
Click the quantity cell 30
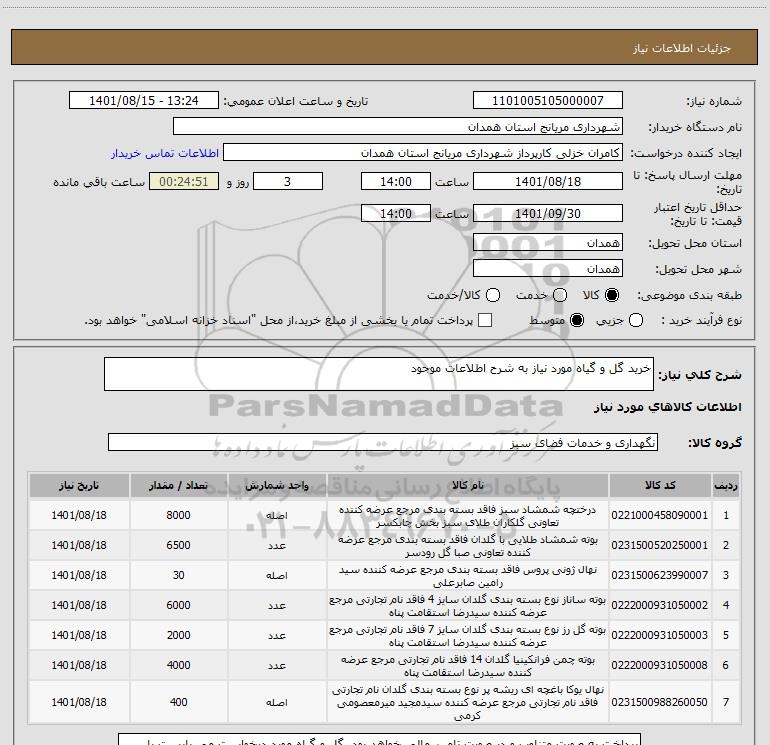click(178, 575)
